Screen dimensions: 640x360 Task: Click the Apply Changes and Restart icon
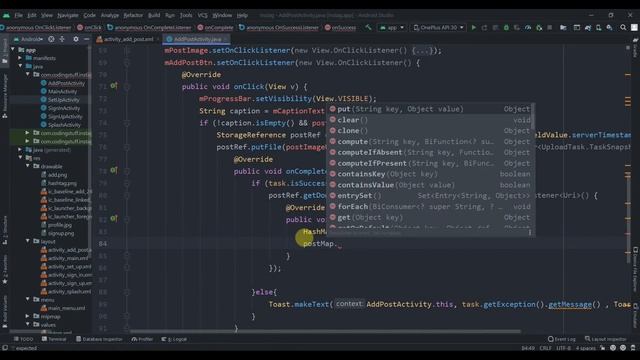click(x=484, y=27)
